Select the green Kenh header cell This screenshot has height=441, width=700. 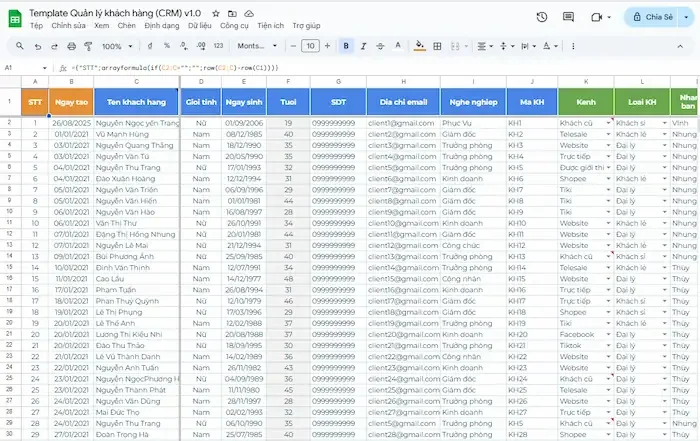point(586,102)
